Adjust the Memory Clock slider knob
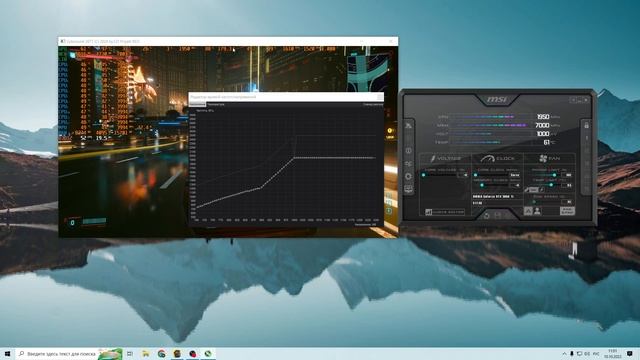Image resolution: width=640 pixels, height=360 pixels. [x=482, y=185]
